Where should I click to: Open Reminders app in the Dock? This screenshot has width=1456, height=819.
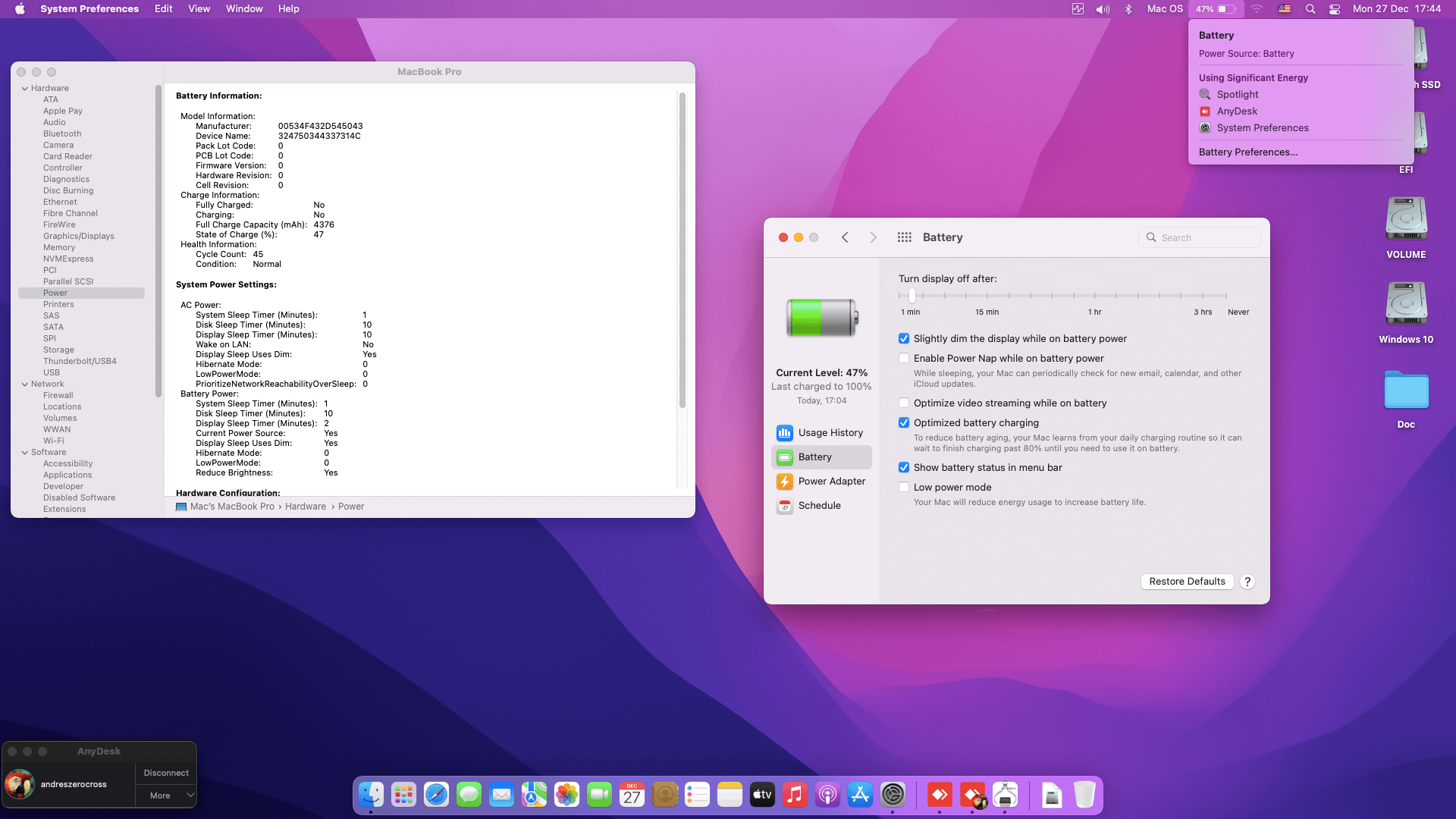[697, 795]
